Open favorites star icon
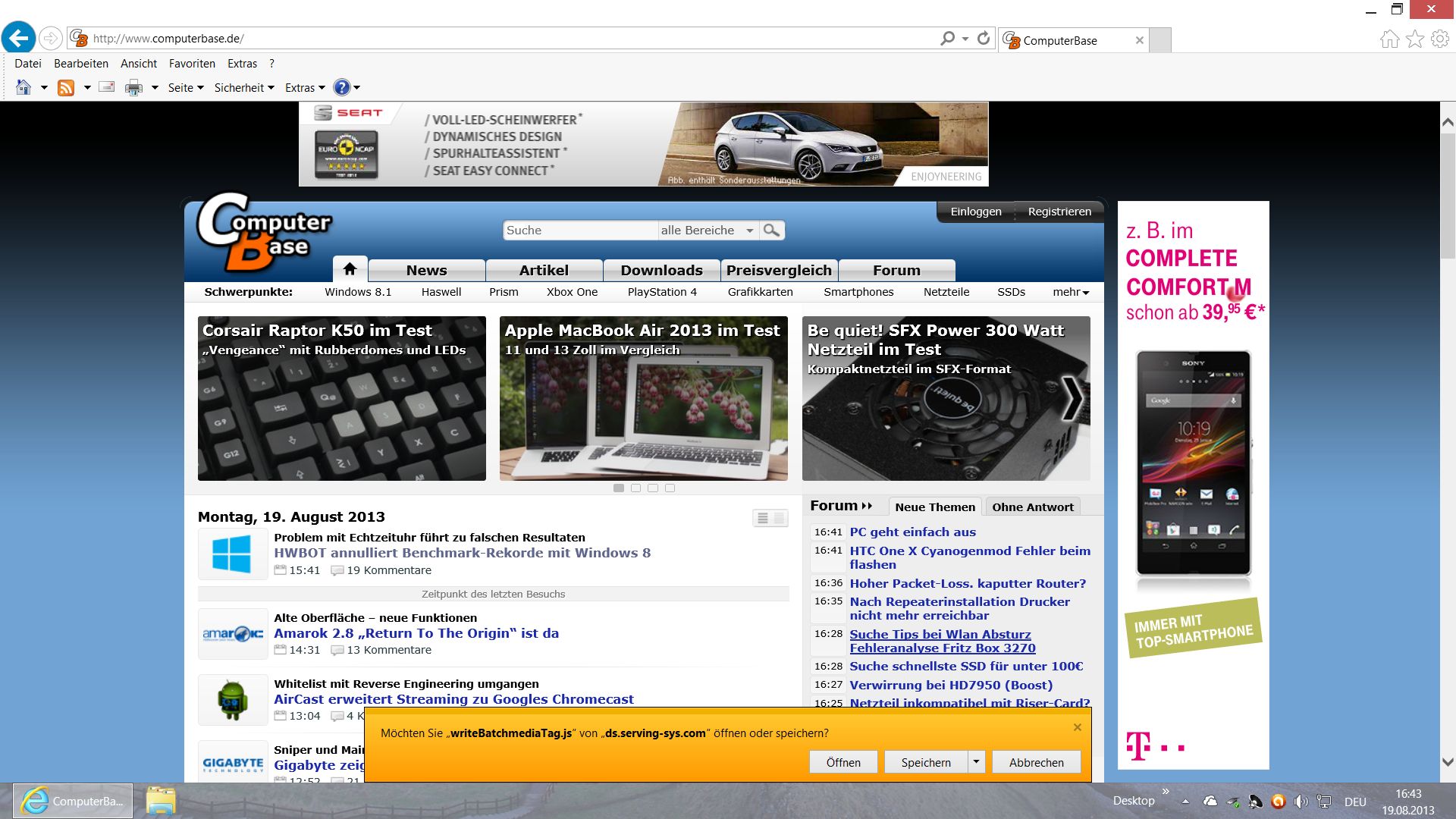This screenshot has width=1456, height=819. [1415, 39]
